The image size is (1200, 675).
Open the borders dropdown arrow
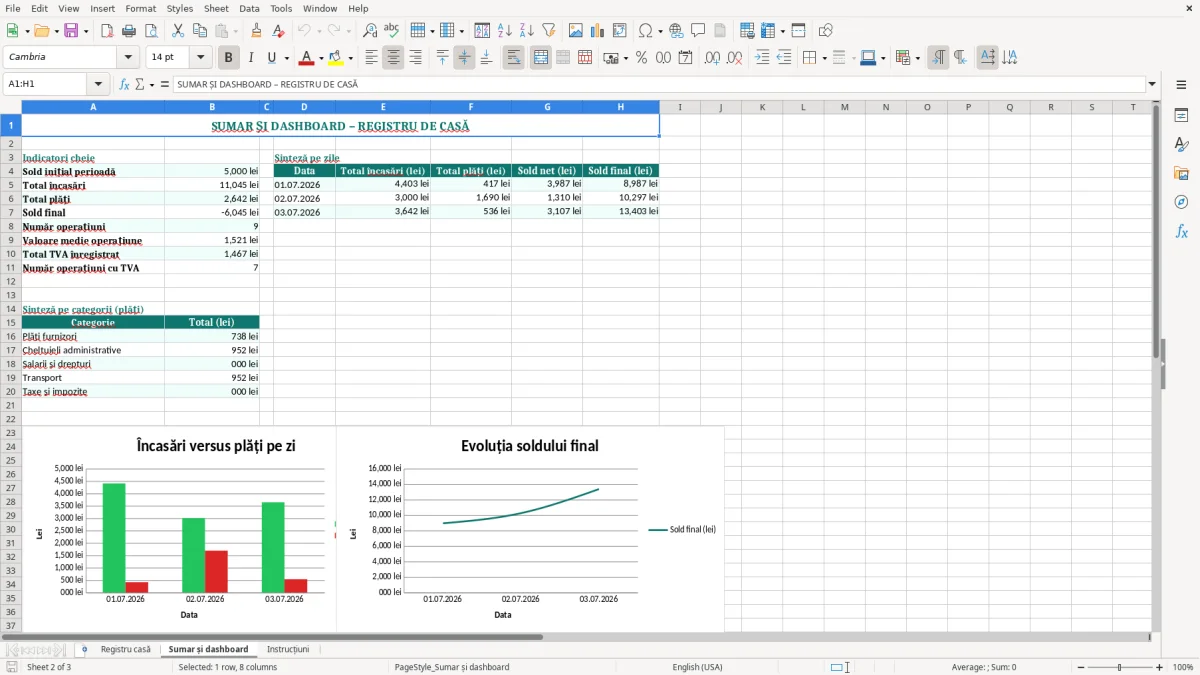(824, 58)
